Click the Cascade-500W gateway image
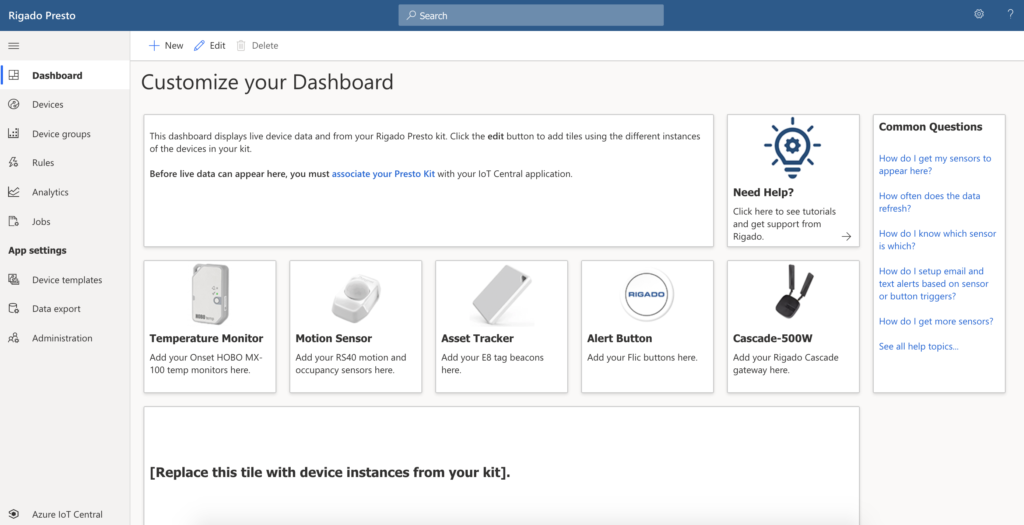This screenshot has height=525, width=1024. pos(794,291)
